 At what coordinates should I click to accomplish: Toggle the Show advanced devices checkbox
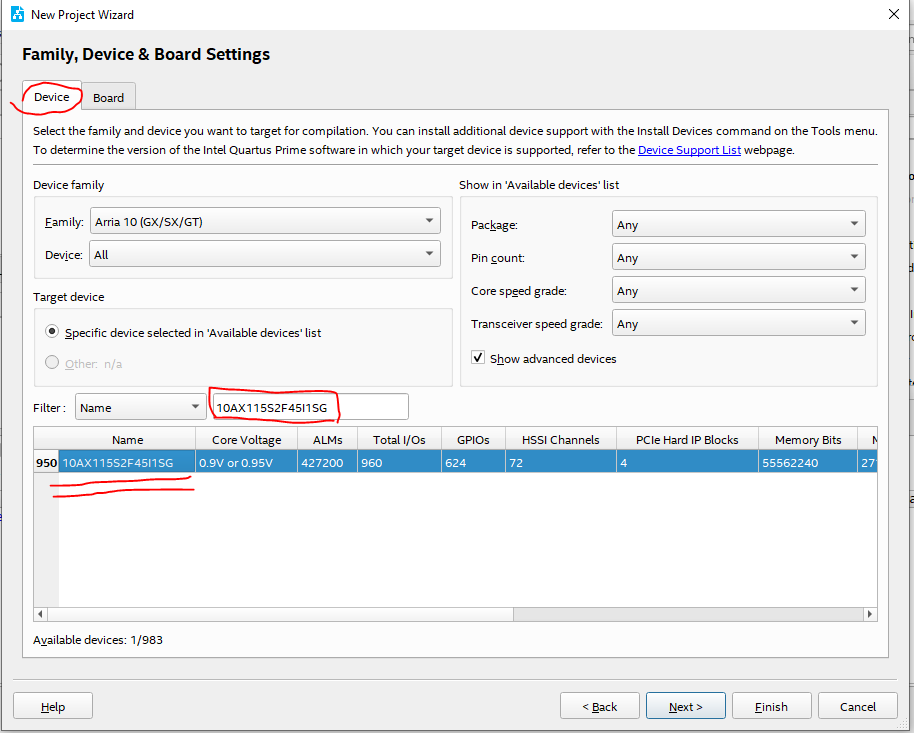point(479,358)
